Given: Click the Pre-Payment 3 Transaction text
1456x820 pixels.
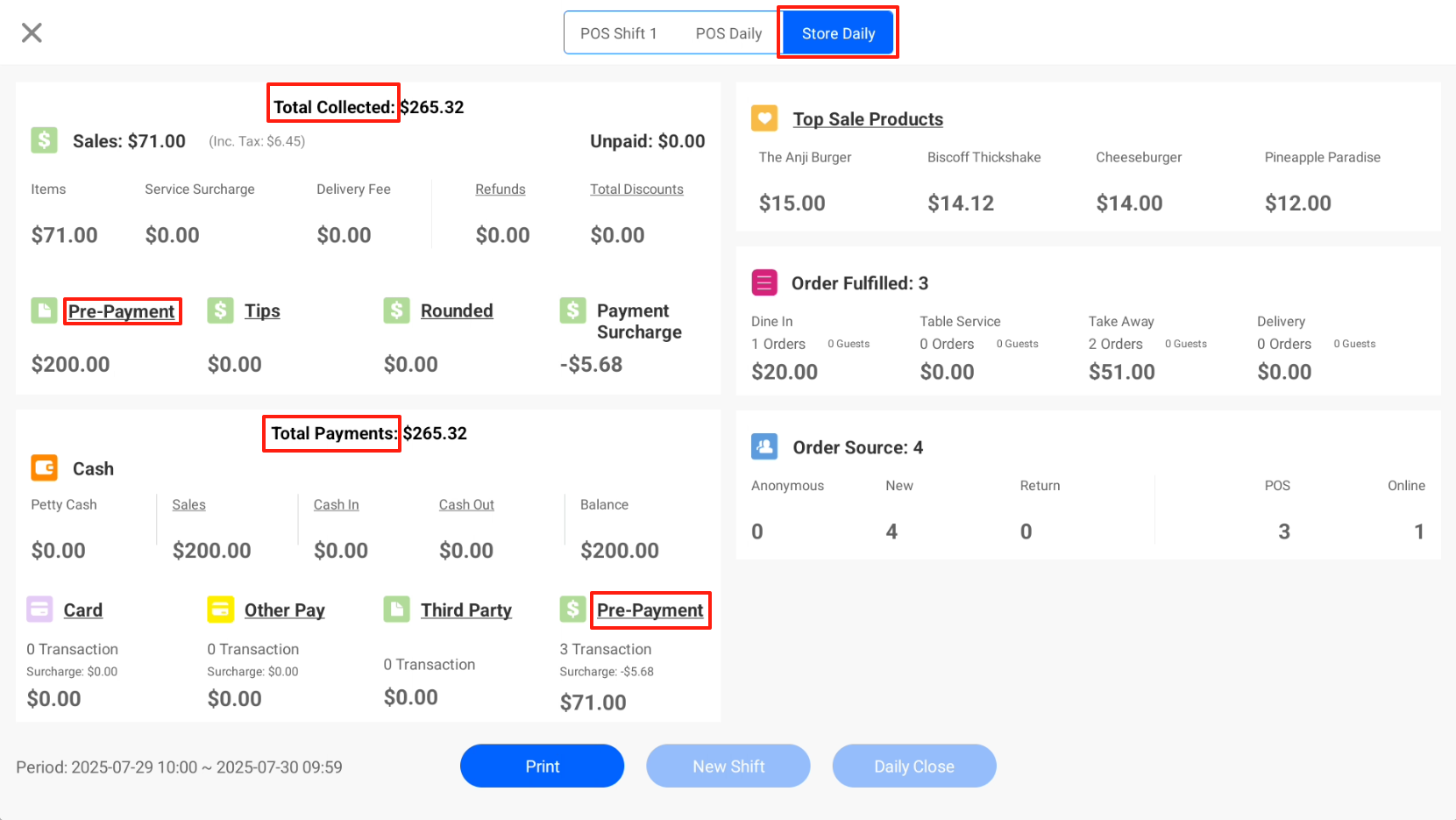Looking at the screenshot, I should click(x=606, y=649).
